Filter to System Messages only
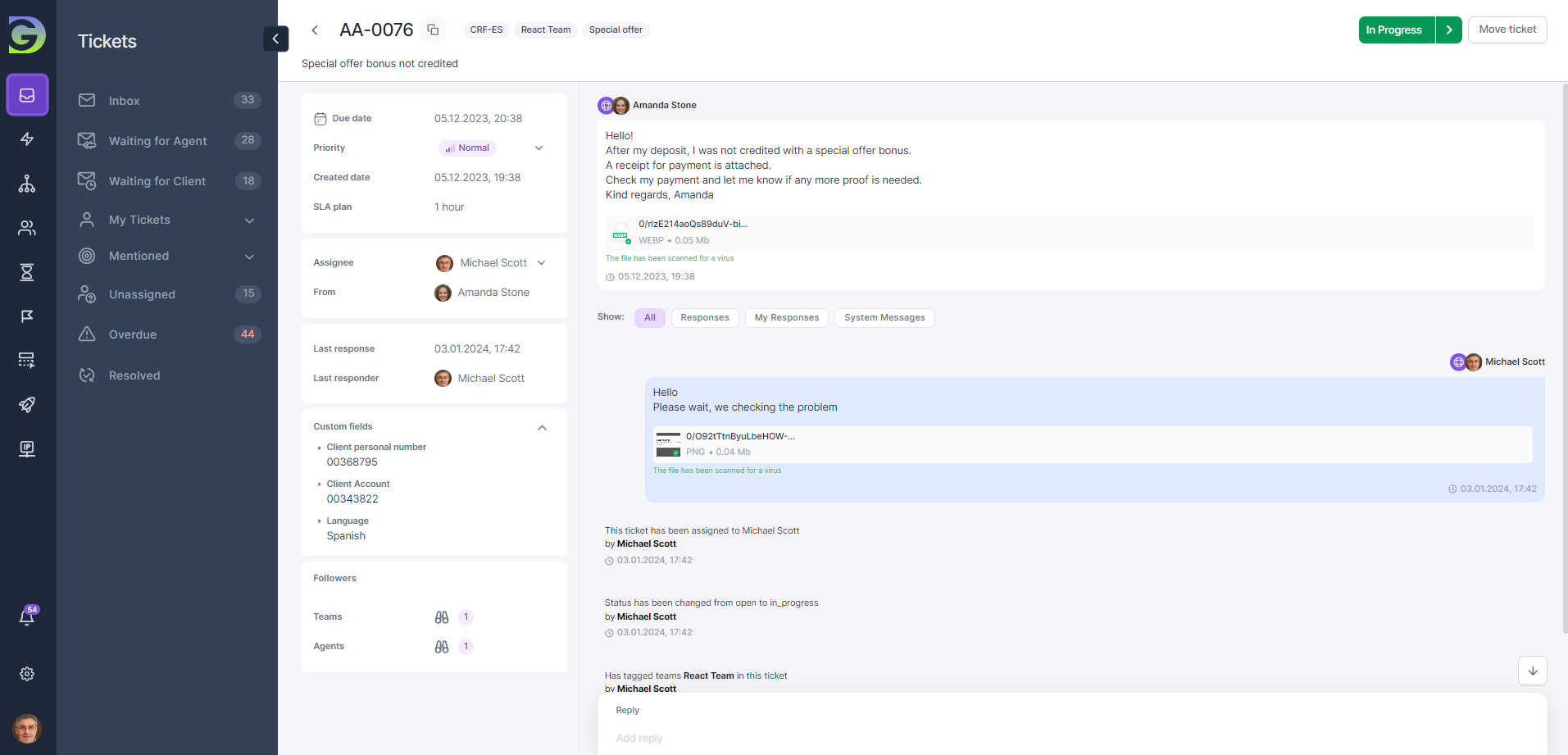Image resolution: width=1568 pixels, height=755 pixels. (x=884, y=318)
